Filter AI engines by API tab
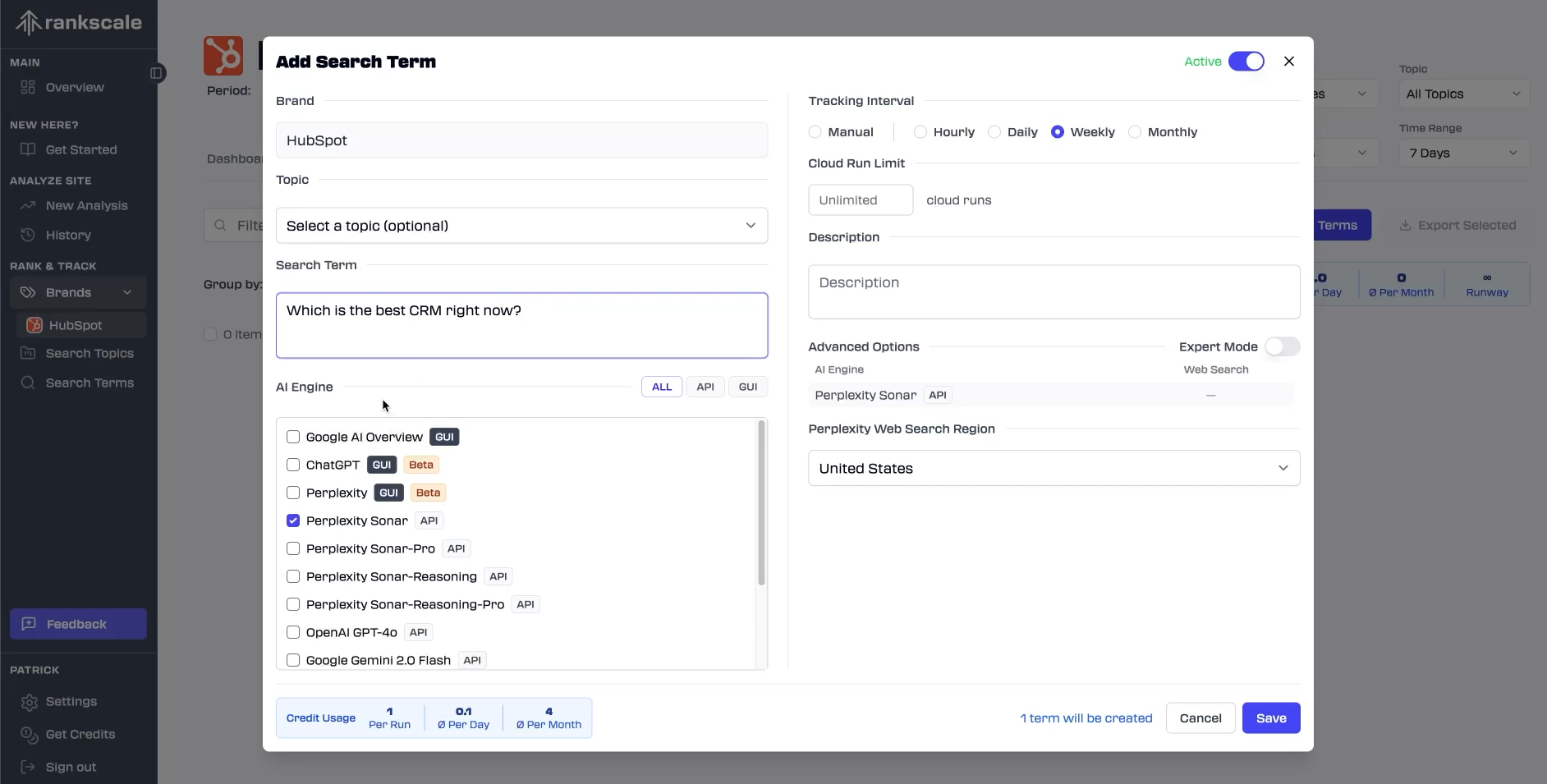The height and width of the screenshot is (784, 1547). pyautogui.click(x=705, y=387)
